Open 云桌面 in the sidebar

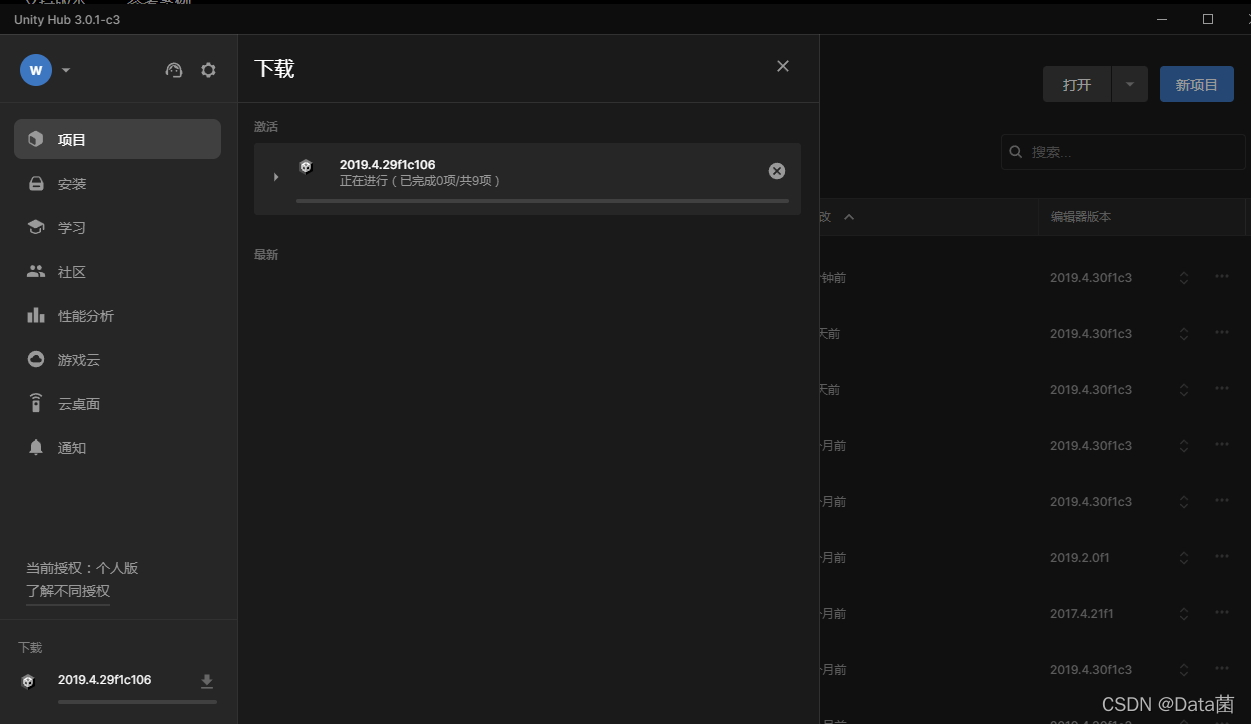[117, 404]
